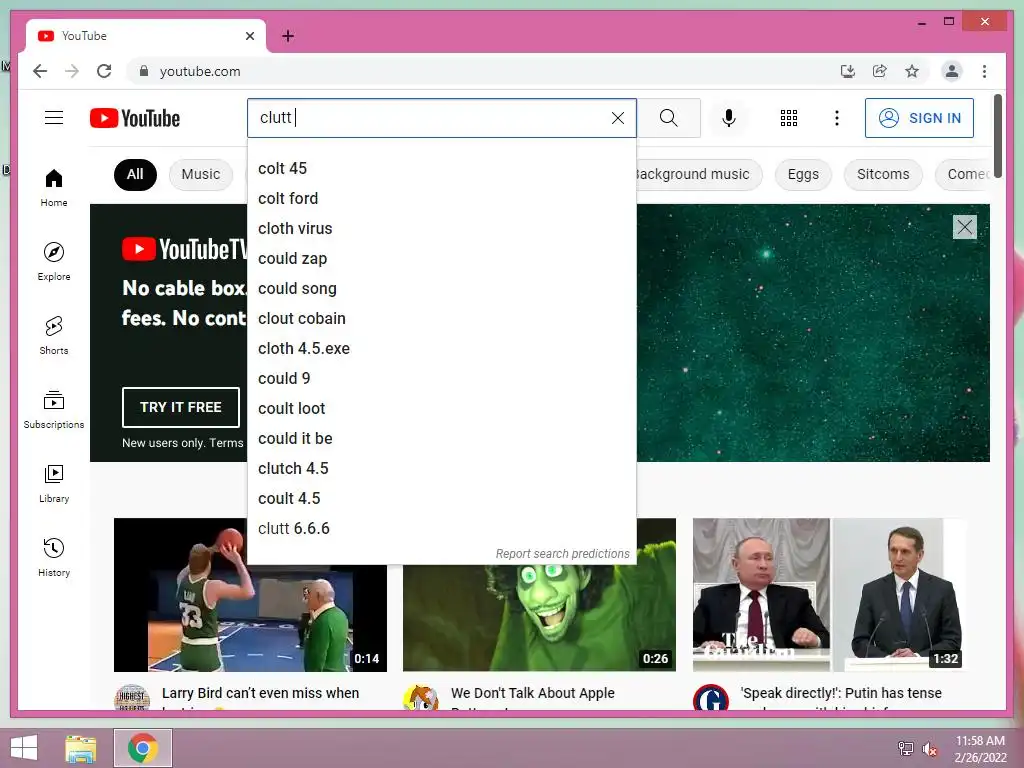The image size is (1024, 768).
Task: Start voice search with the microphone icon
Action: (729, 118)
